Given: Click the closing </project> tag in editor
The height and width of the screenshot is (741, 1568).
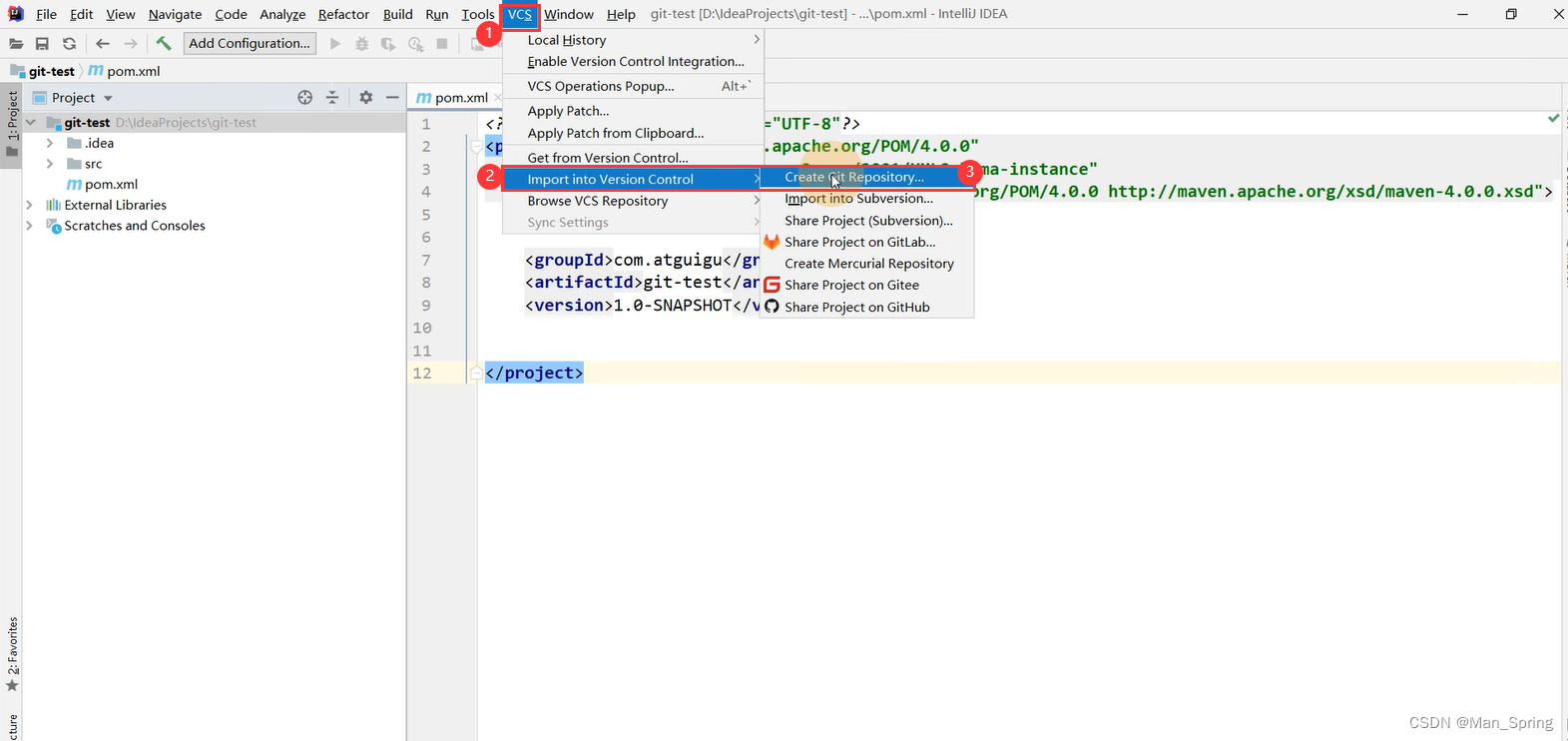Looking at the screenshot, I should point(534,372).
